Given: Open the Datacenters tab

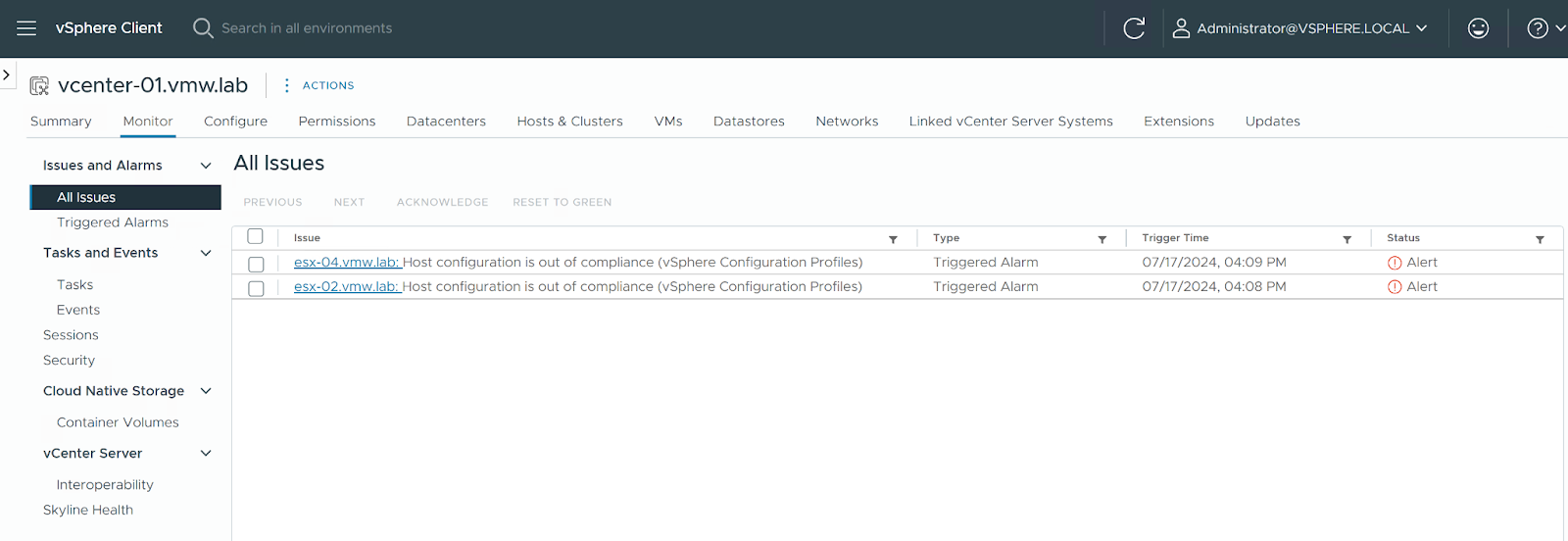Looking at the screenshot, I should (446, 122).
